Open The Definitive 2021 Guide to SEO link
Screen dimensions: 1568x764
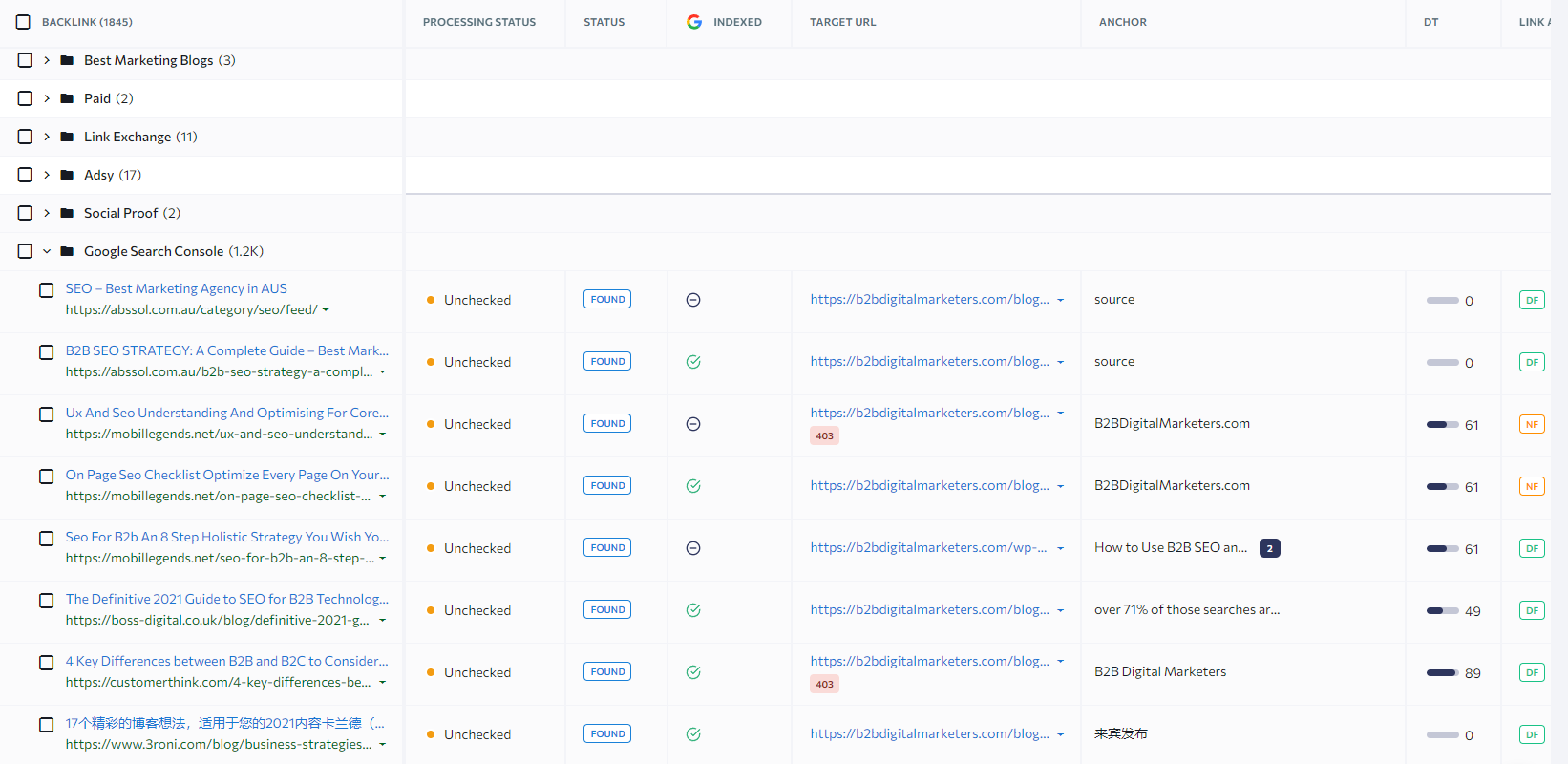point(227,599)
